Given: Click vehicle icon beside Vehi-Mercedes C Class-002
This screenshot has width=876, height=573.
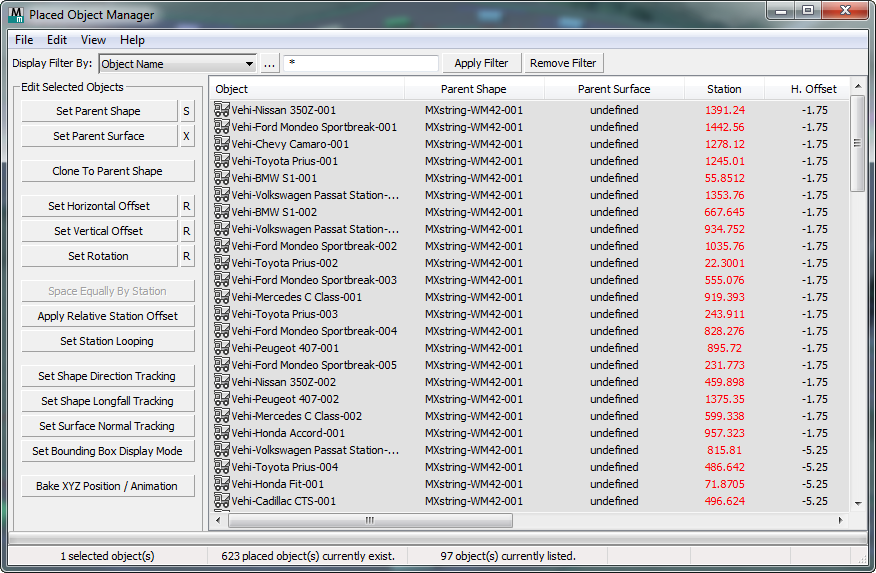Looking at the screenshot, I should tap(222, 416).
